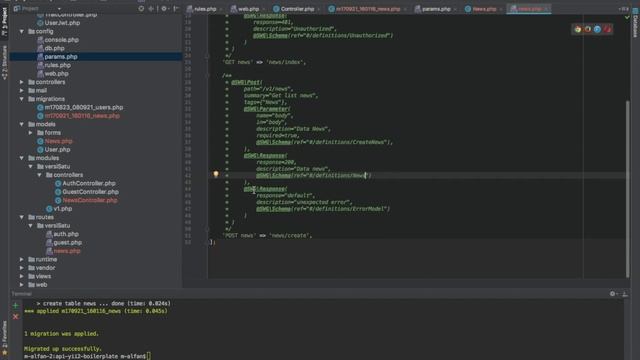Select web.php in the config folder
Image resolution: width=640 pixels, height=360 pixels.
click(x=53, y=74)
